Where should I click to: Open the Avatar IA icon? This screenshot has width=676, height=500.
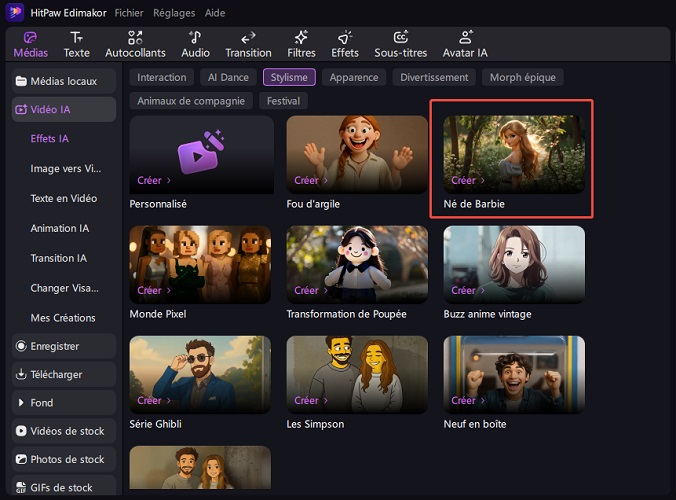click(x=466, y=44)
